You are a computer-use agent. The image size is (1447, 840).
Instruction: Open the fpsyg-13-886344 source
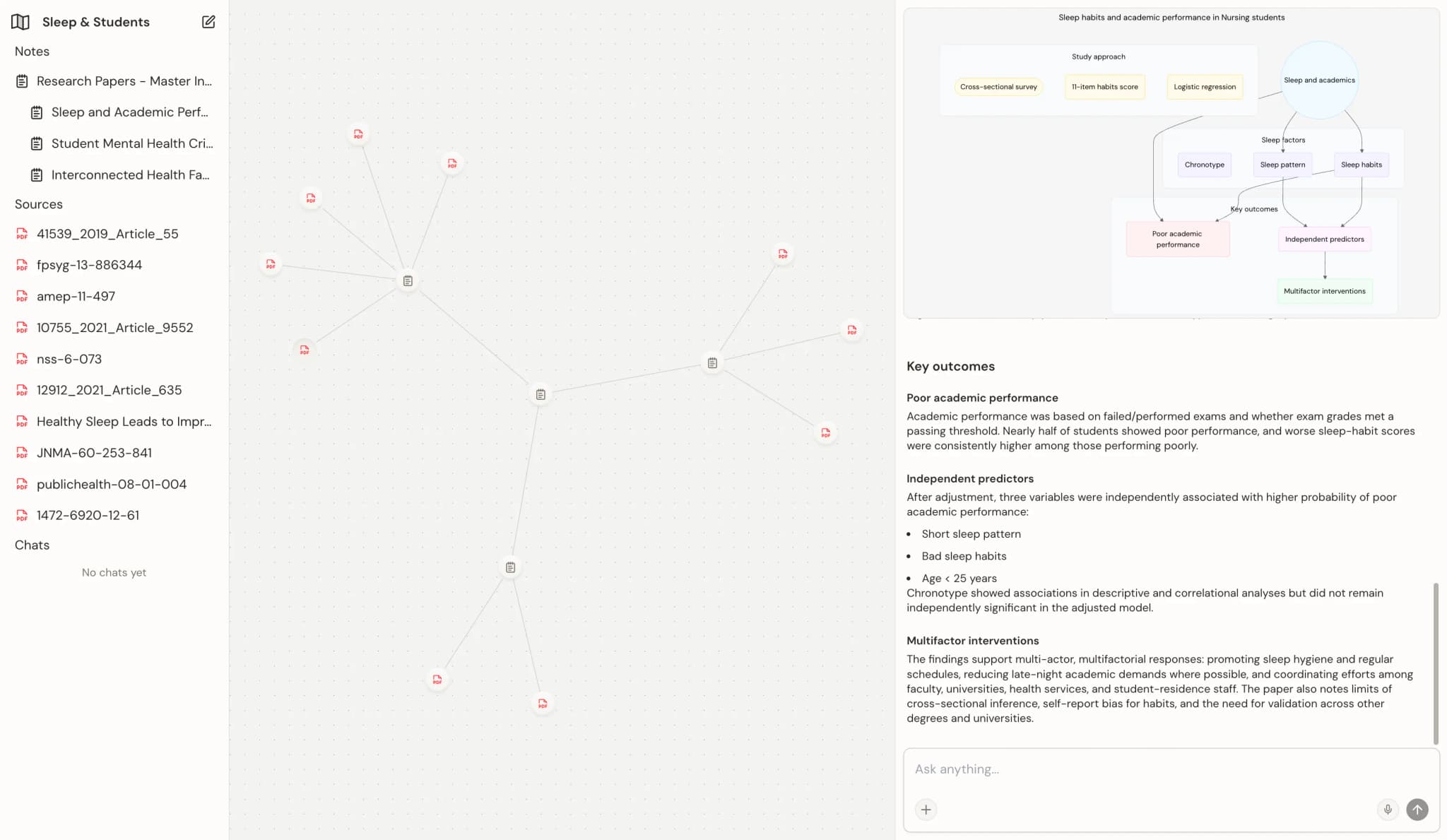(89, 265)
